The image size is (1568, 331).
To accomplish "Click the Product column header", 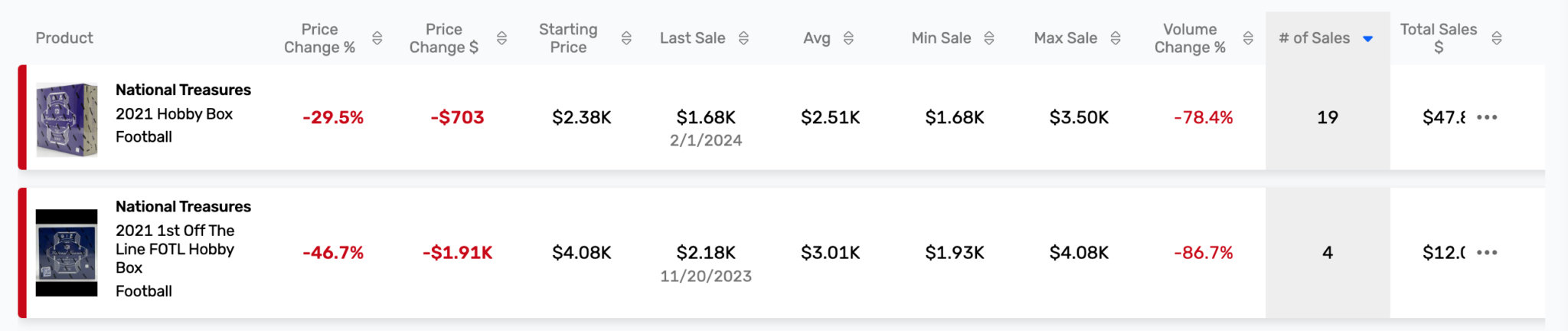I will [64, 38].
